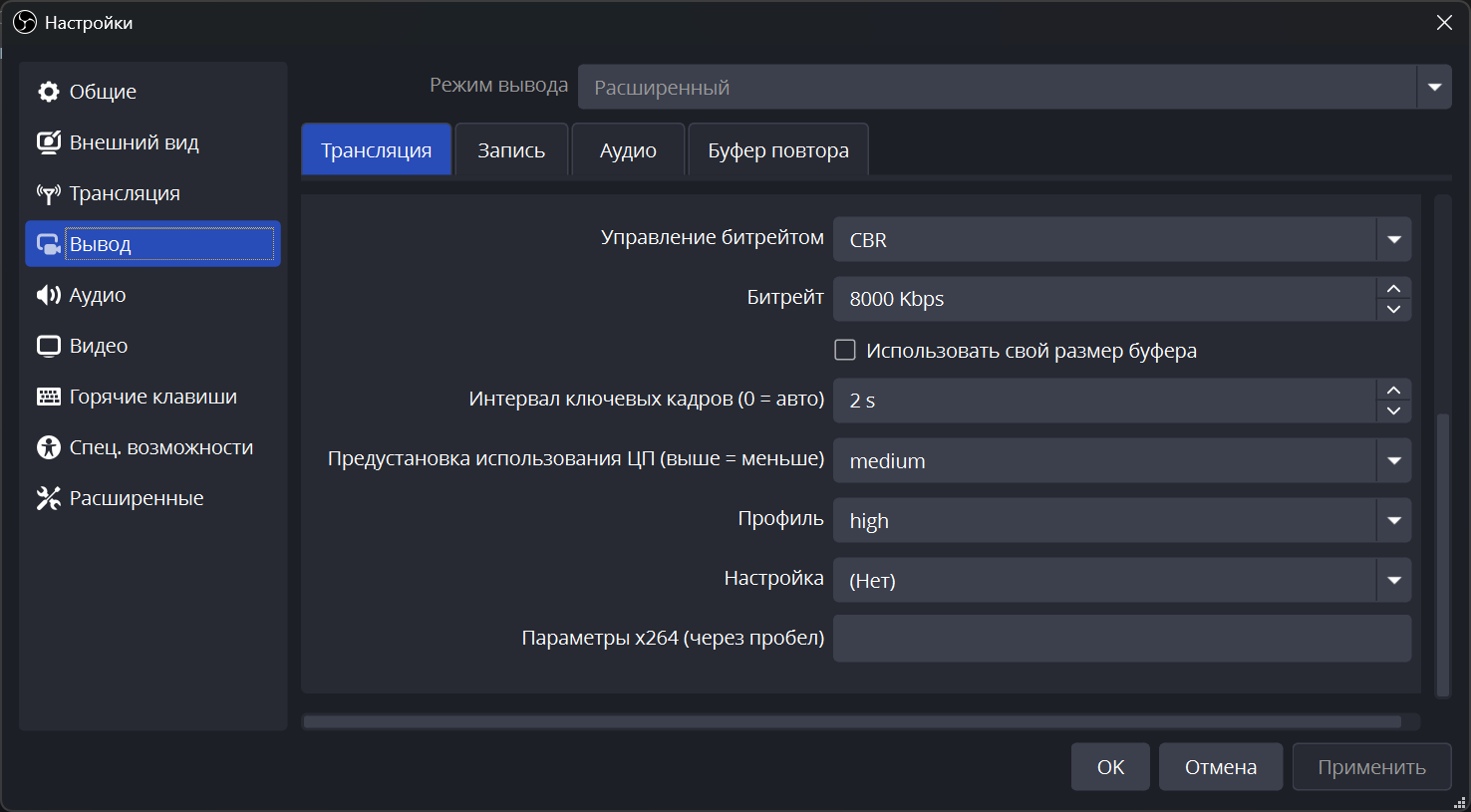Click the Отмена button
Viewport: 1471px width, 812px height.
(x=1220, y=767)
